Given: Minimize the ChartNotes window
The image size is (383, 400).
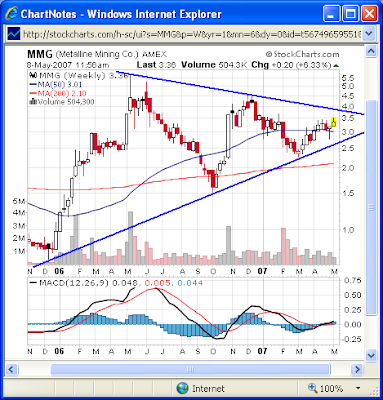Looking at the screenshot, I should [x=331, y=14].
